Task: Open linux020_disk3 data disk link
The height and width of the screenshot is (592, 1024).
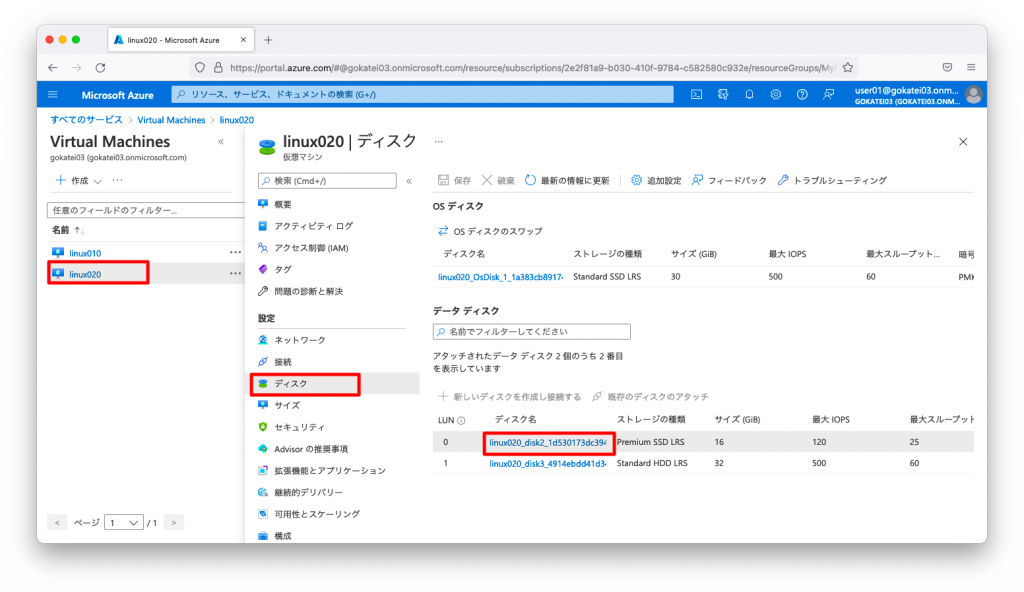Action: point(547,463)
